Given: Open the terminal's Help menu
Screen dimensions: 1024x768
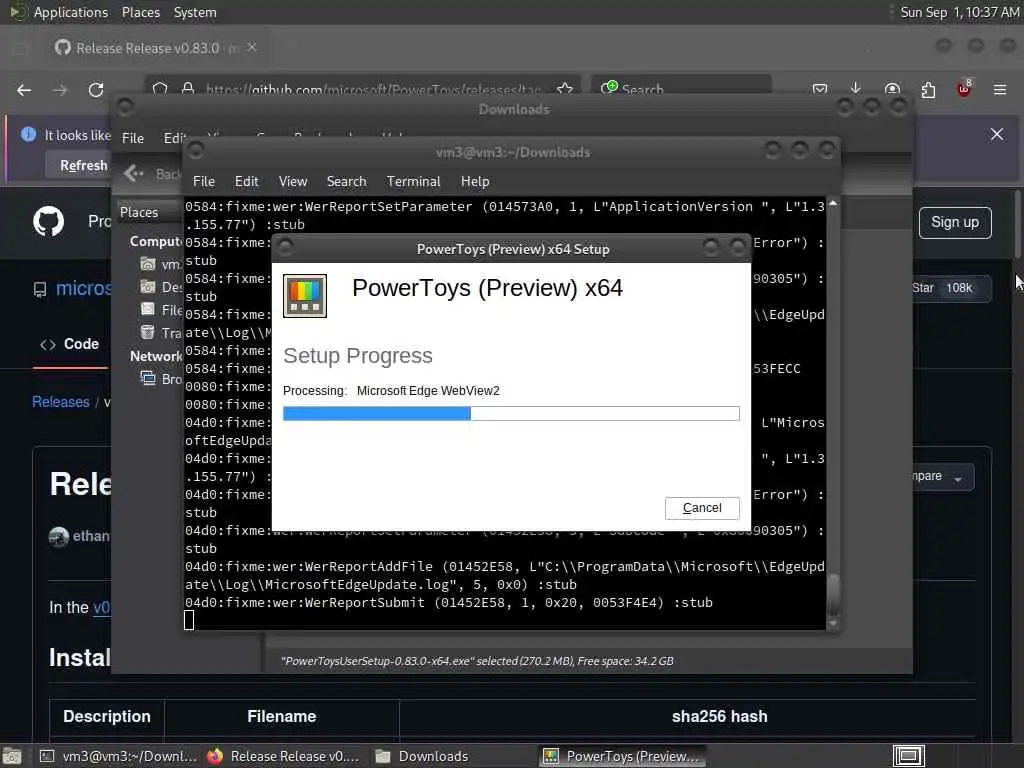Looking at the screenshot, I should (475, 182).
